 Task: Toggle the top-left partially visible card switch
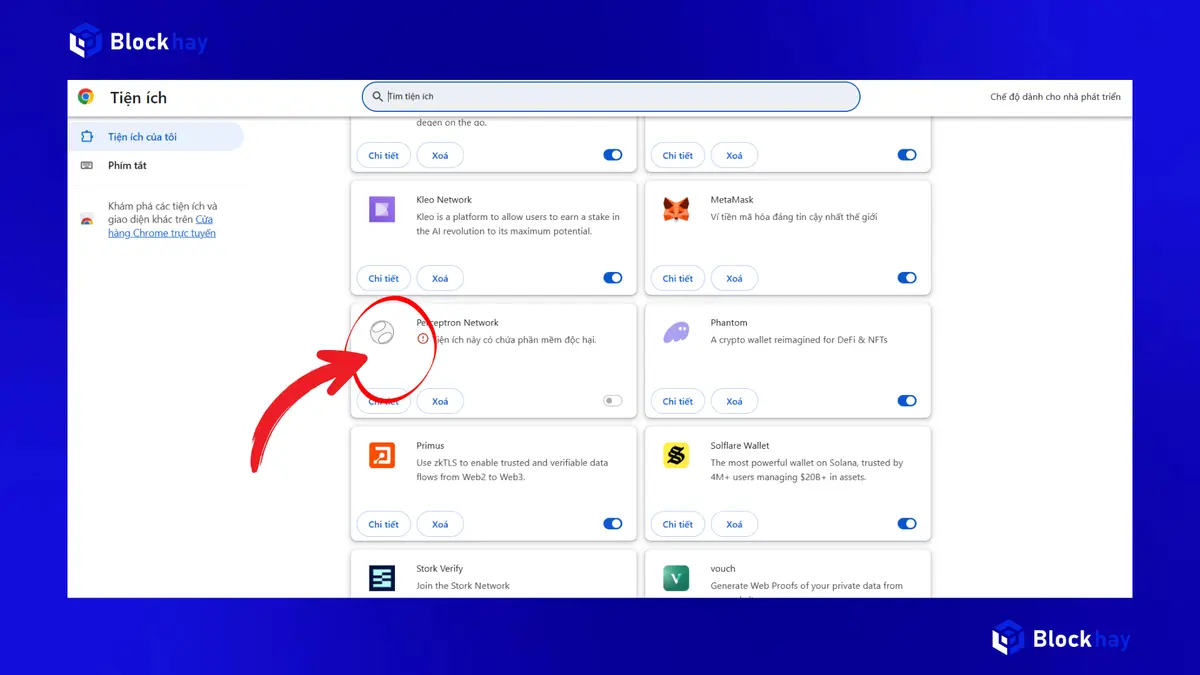[613, 155]
